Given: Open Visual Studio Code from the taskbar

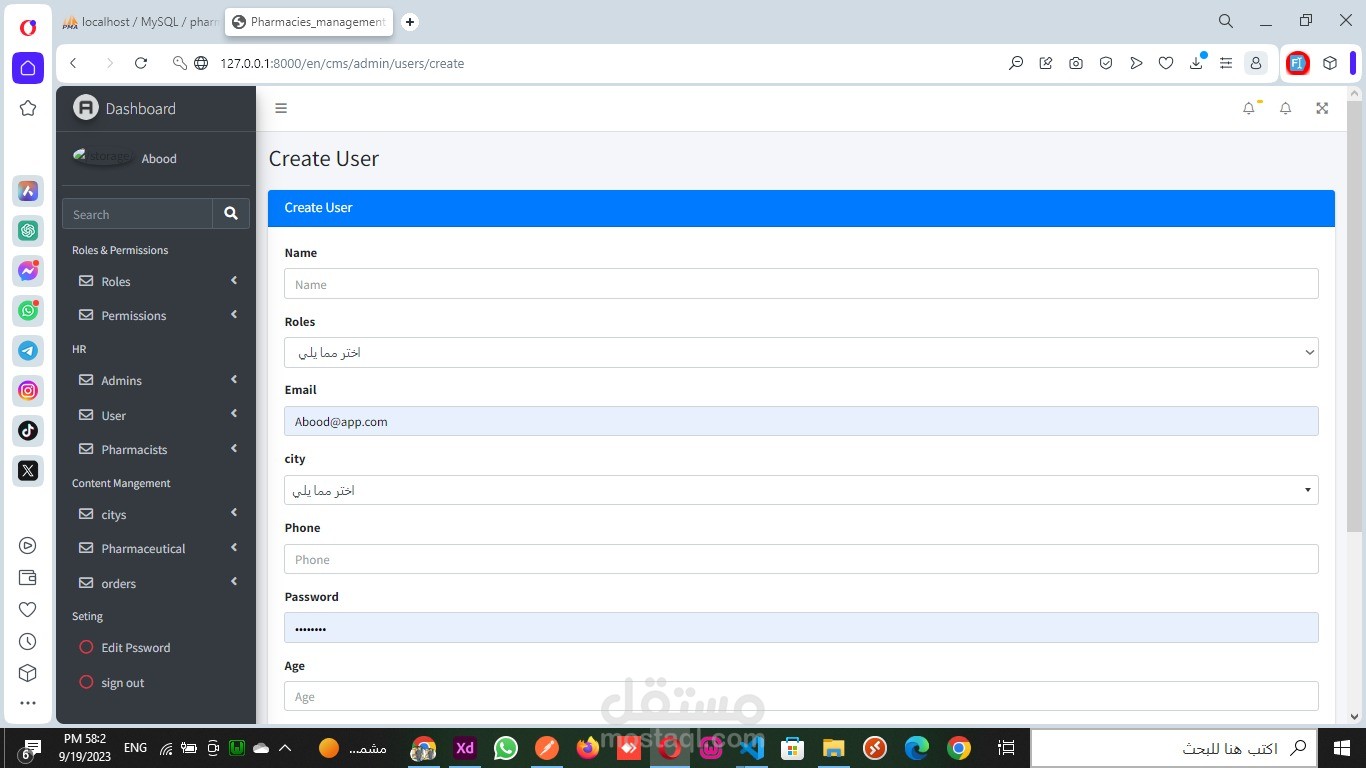Looking at the screenshot, I should click(752, 747).
